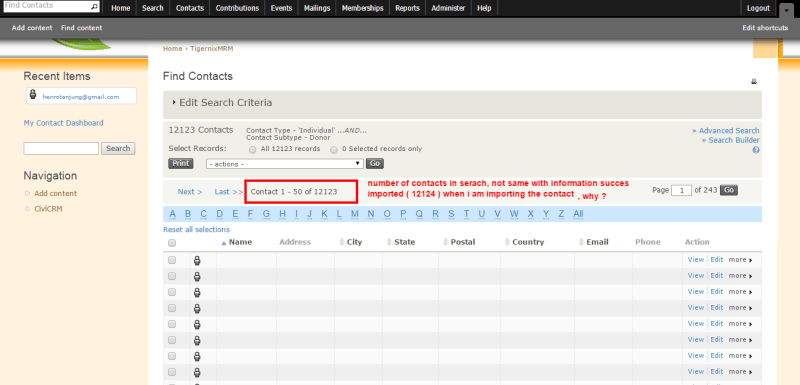This screenshot has height=385, width=800.
Task: Open the Reports menu
Action: [407, 8]
